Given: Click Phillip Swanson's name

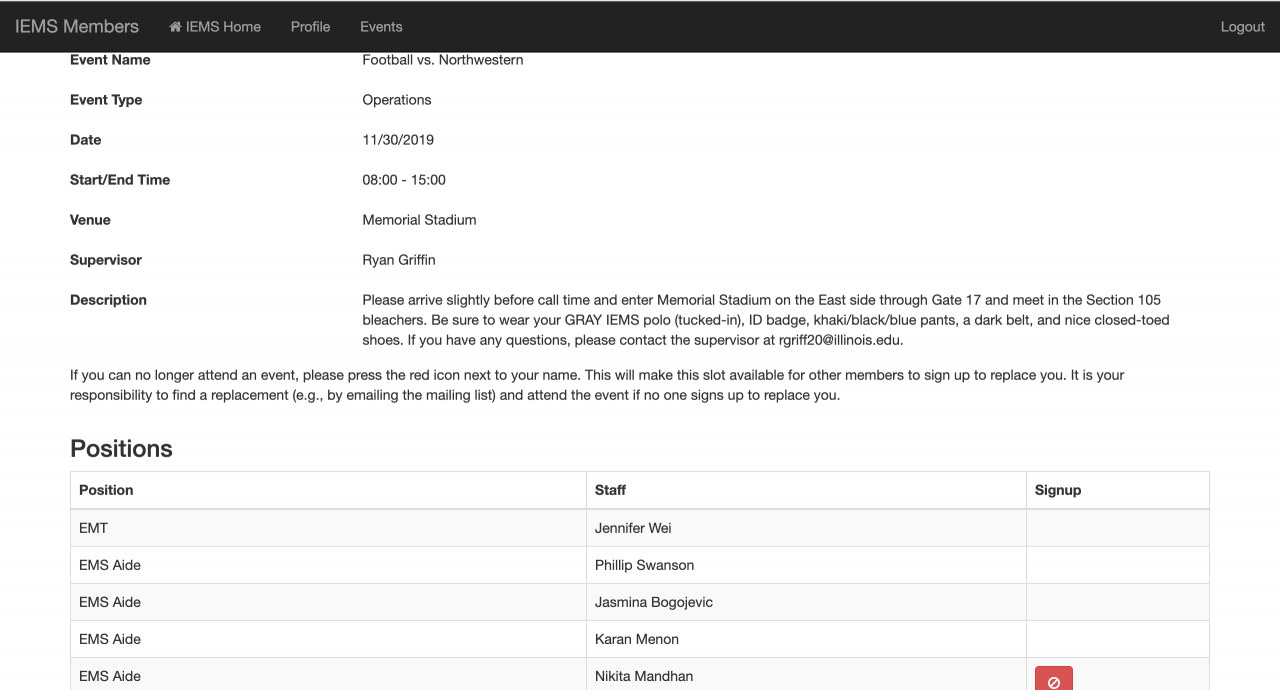Looking at the screenshot, I should pos(644,565).
